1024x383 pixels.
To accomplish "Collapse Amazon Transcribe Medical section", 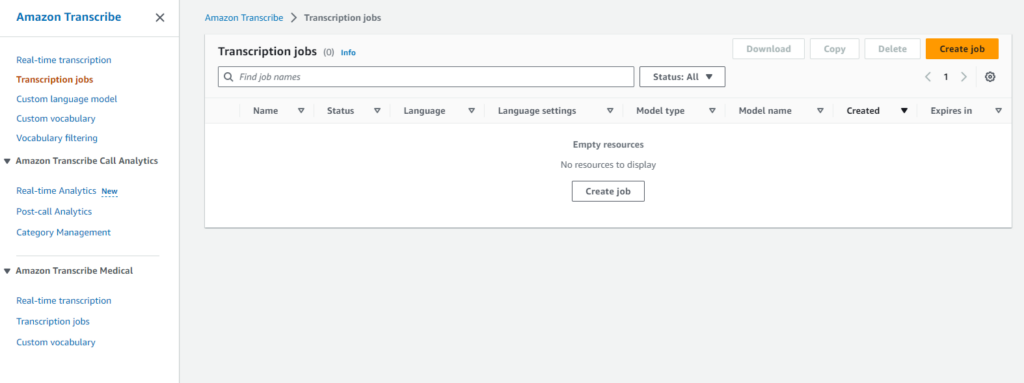I will click(x=7, y=271).
